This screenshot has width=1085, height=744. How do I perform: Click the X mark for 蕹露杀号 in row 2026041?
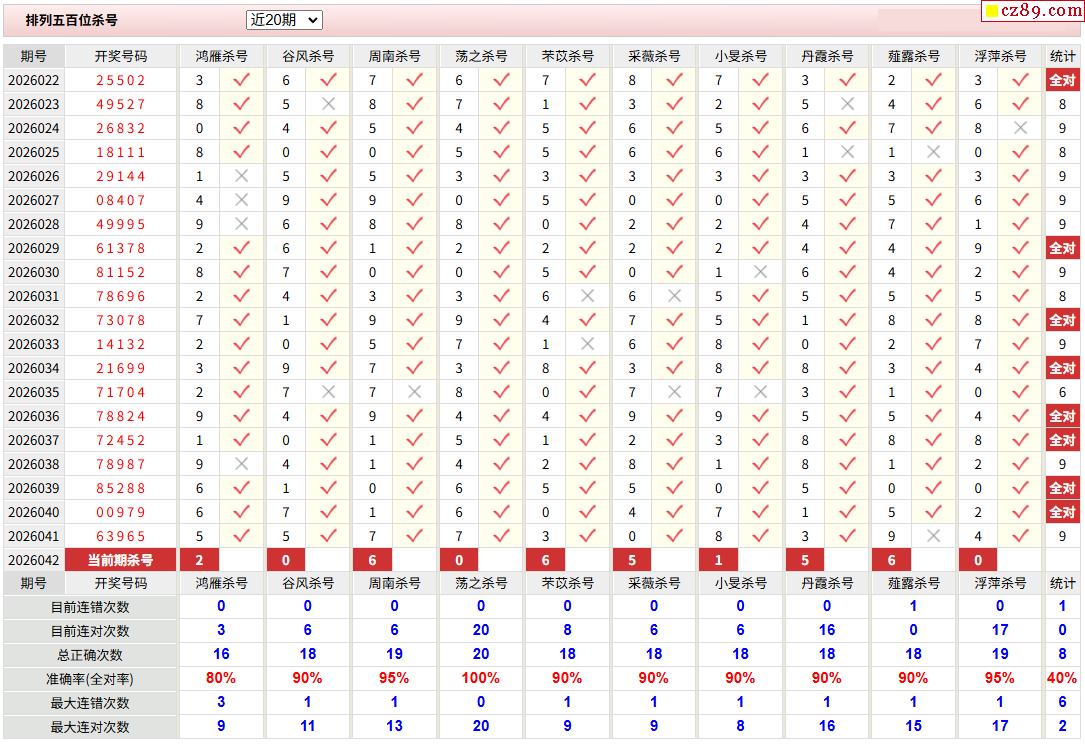pos(933,536)
